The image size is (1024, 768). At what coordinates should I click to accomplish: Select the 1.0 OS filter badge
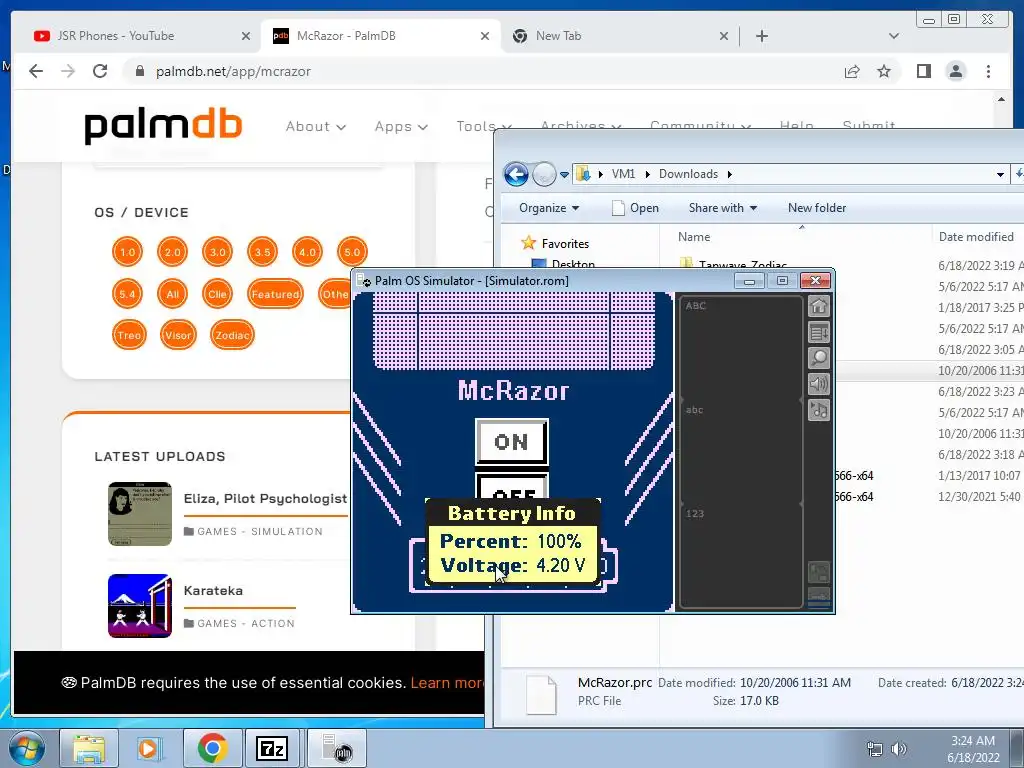tap(127, 252)
